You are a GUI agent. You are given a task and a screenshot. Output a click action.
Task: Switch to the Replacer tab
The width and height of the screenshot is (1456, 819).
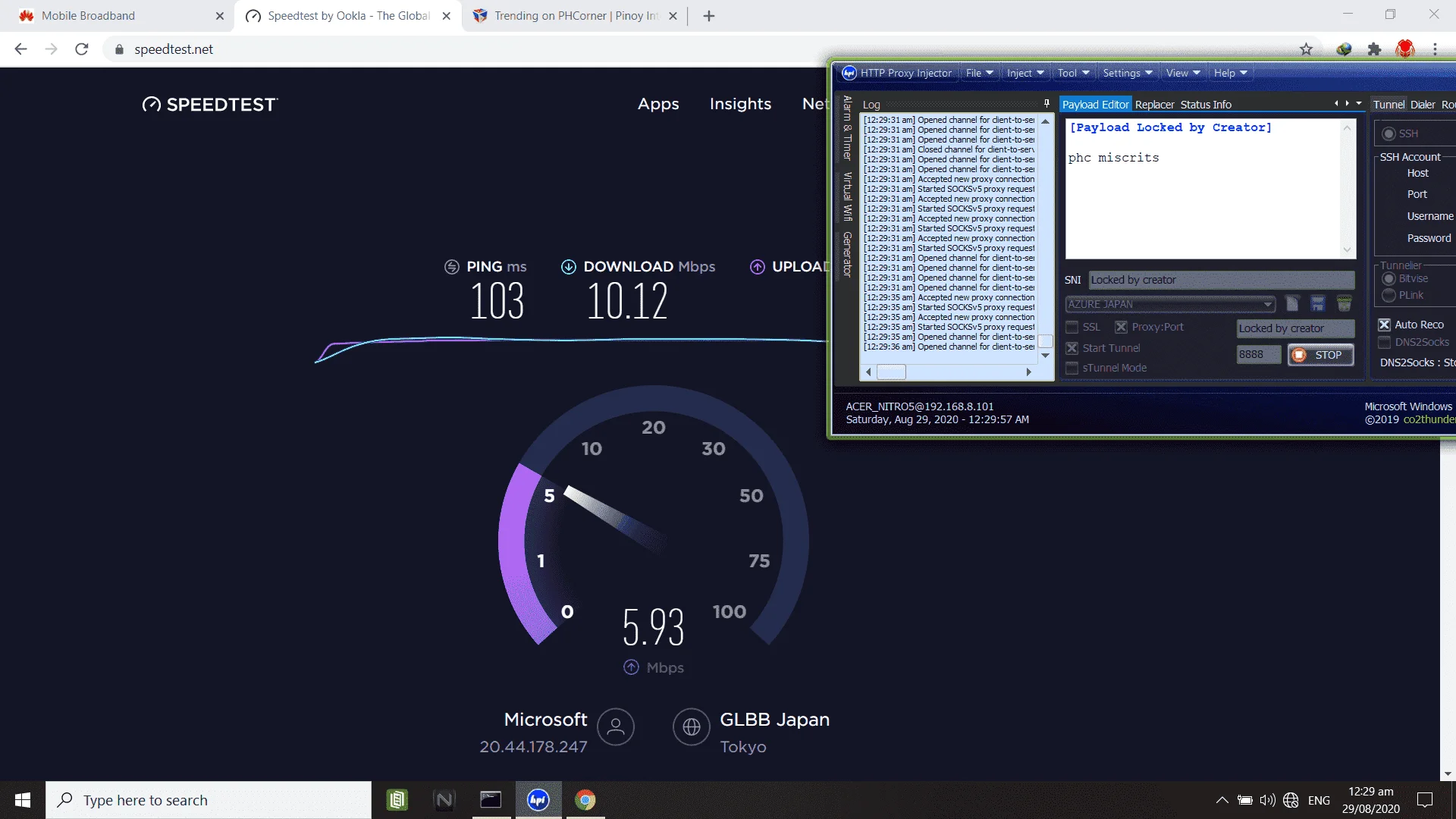(1154, 105)
